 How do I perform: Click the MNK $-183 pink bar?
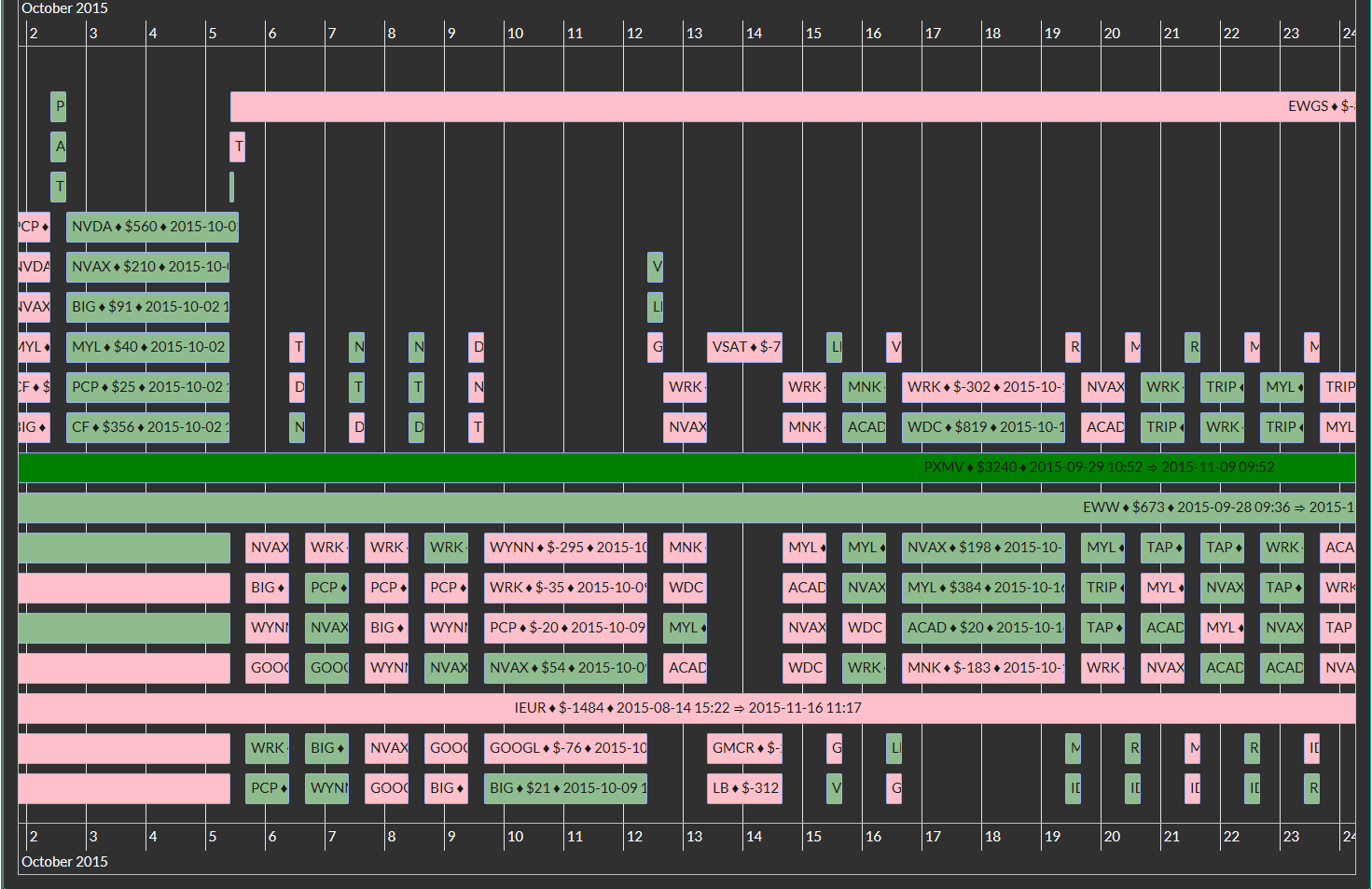(x=983, y=668)
